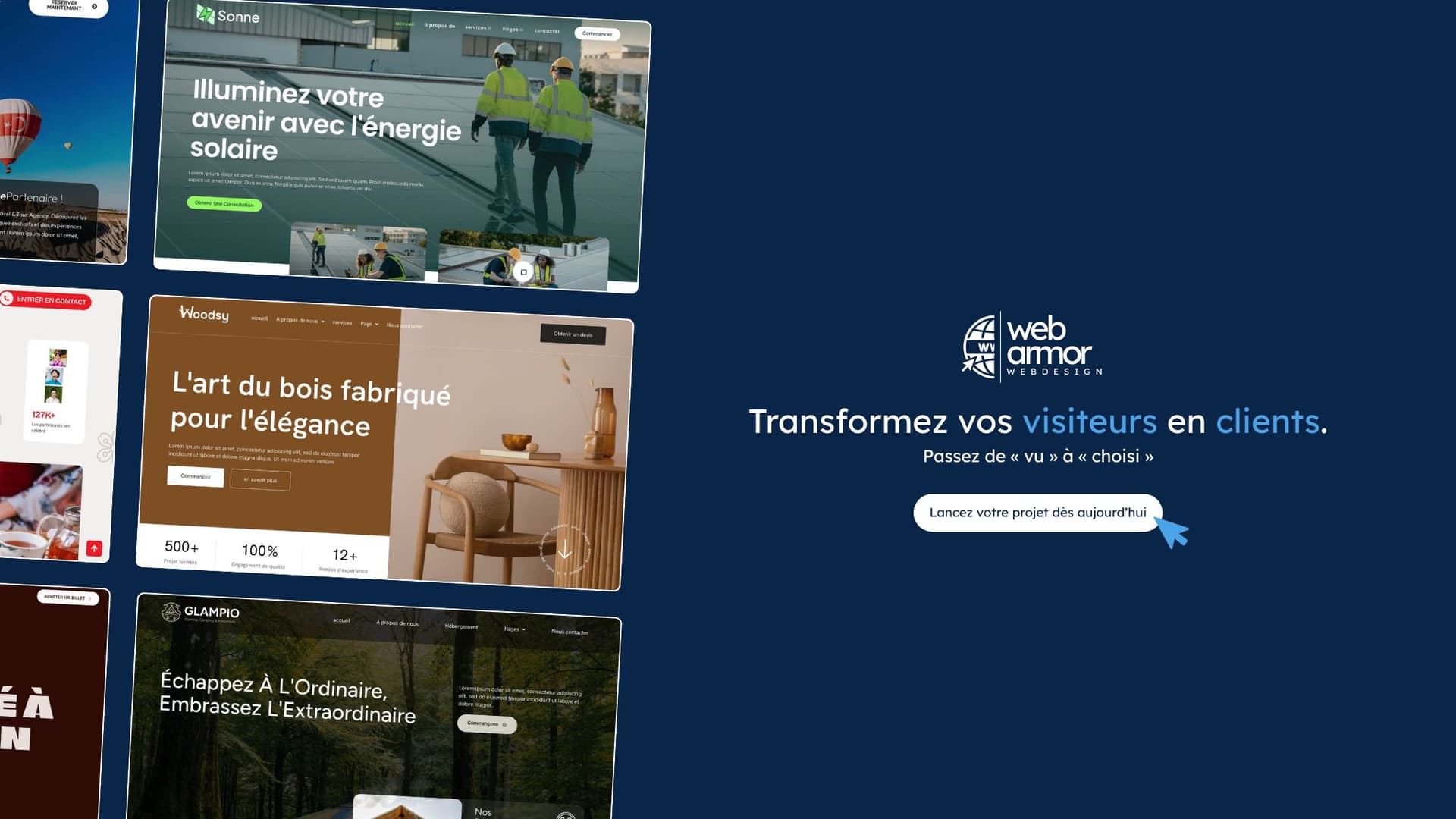Screen dimensions: 1456x819
Task: Click the Web Armor globe logo
Action: coord(979,347)
